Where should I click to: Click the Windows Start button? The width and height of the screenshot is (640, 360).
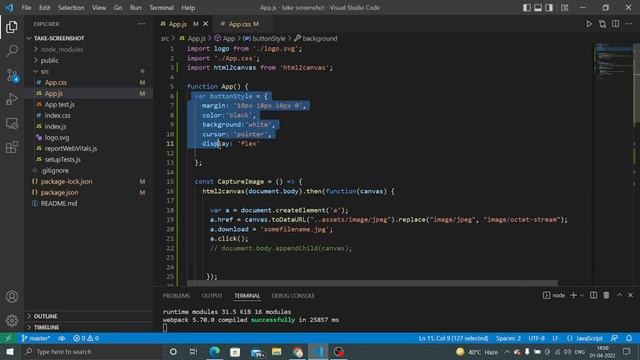click(10, 351)
